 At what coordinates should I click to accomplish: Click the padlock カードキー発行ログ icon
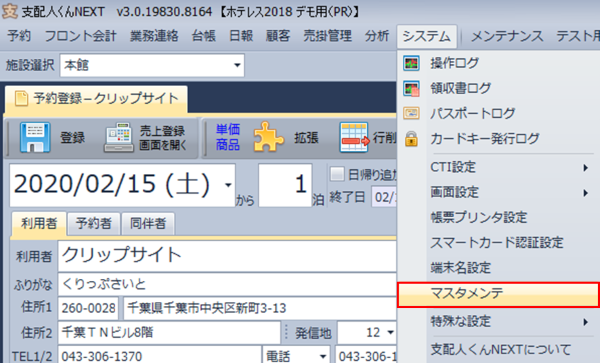pyautogui.click(x=411, y=138)
